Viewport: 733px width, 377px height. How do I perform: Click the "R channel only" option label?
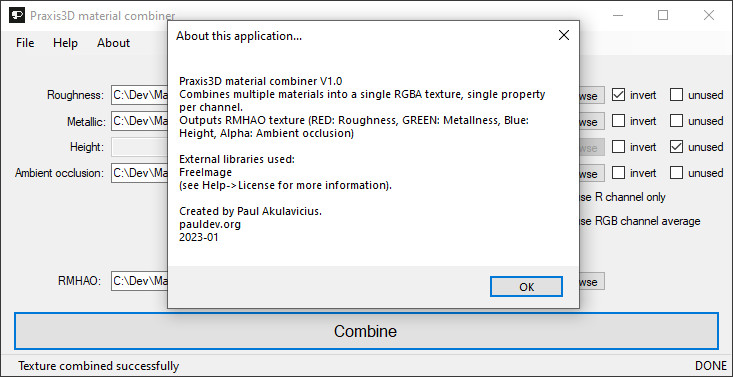click(x=629, y=197)
